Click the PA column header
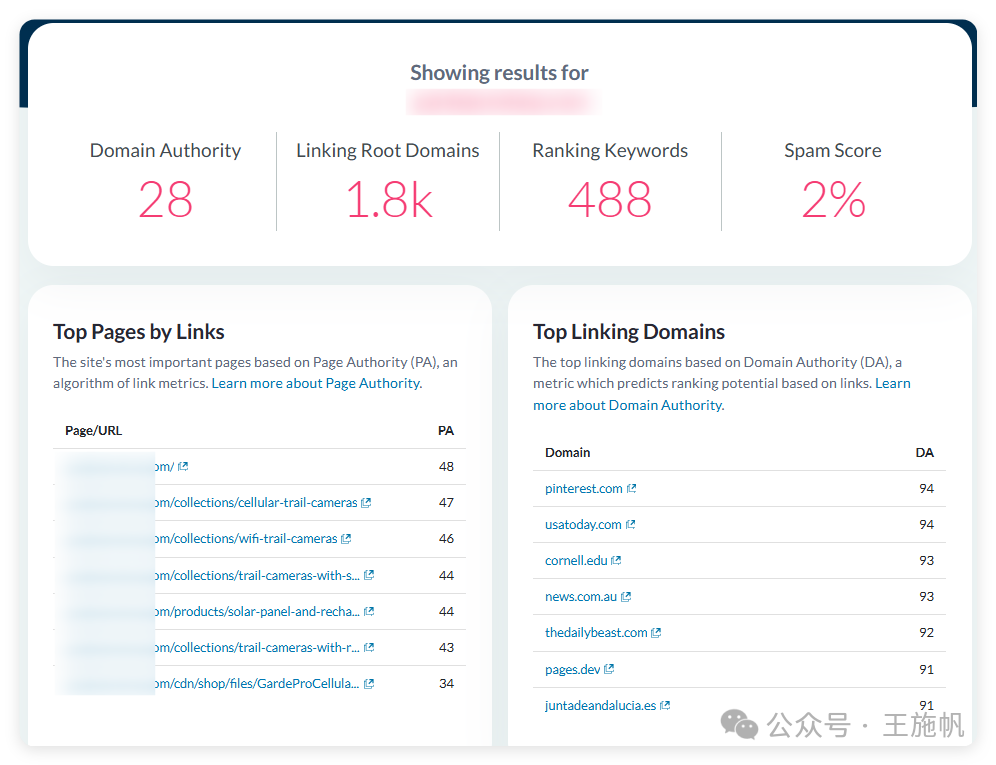This screenshot has width=996, height=765. pos(446,431)
